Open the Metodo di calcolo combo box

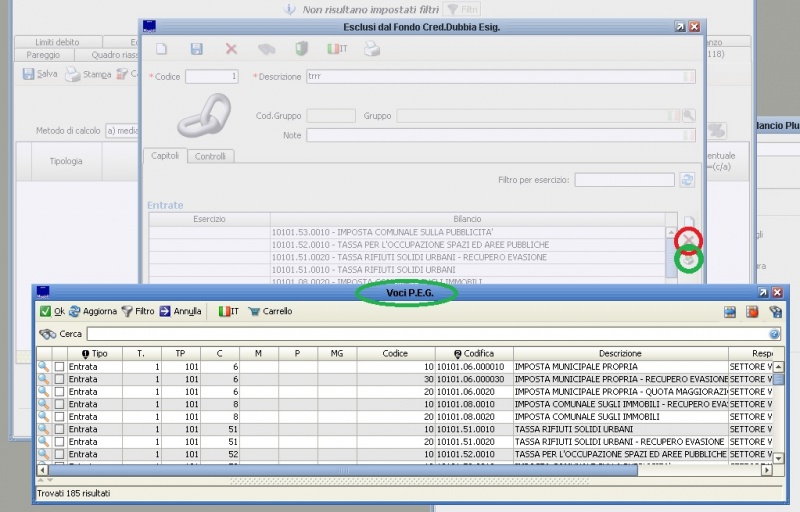point(120,130)
